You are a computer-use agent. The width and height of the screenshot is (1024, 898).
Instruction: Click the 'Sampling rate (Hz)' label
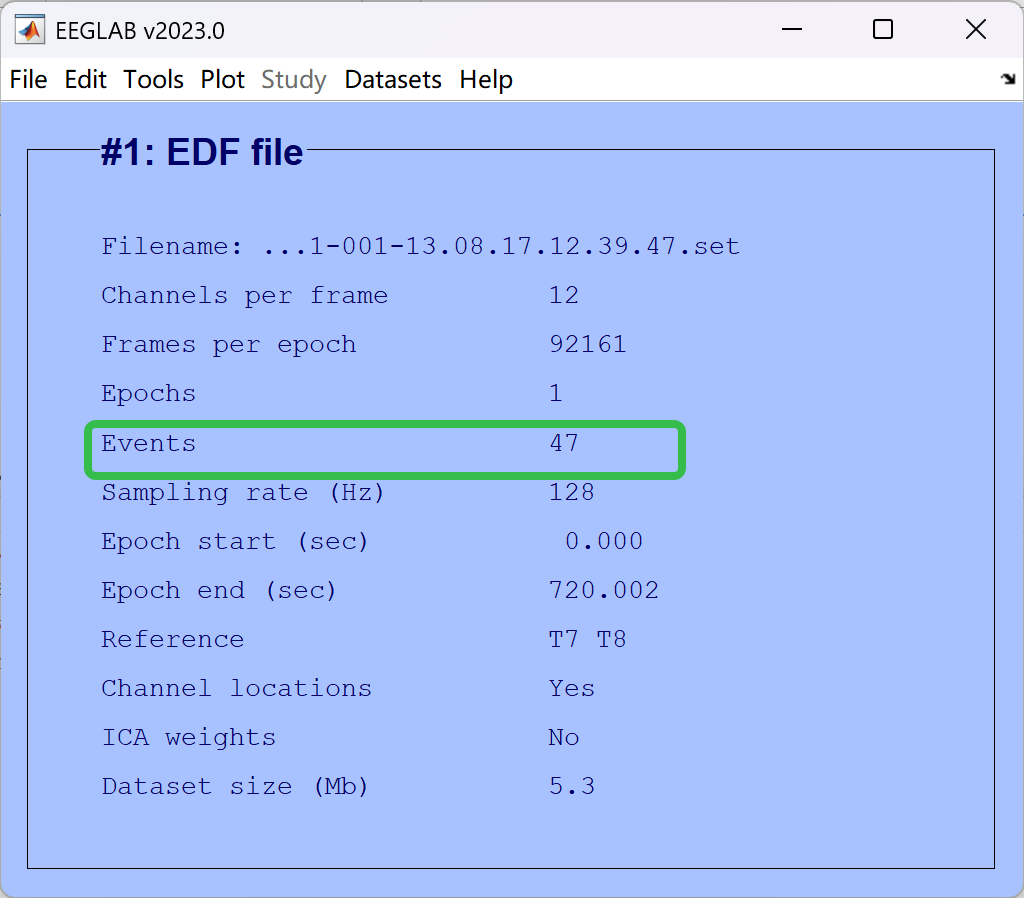[x=242, y=492]
